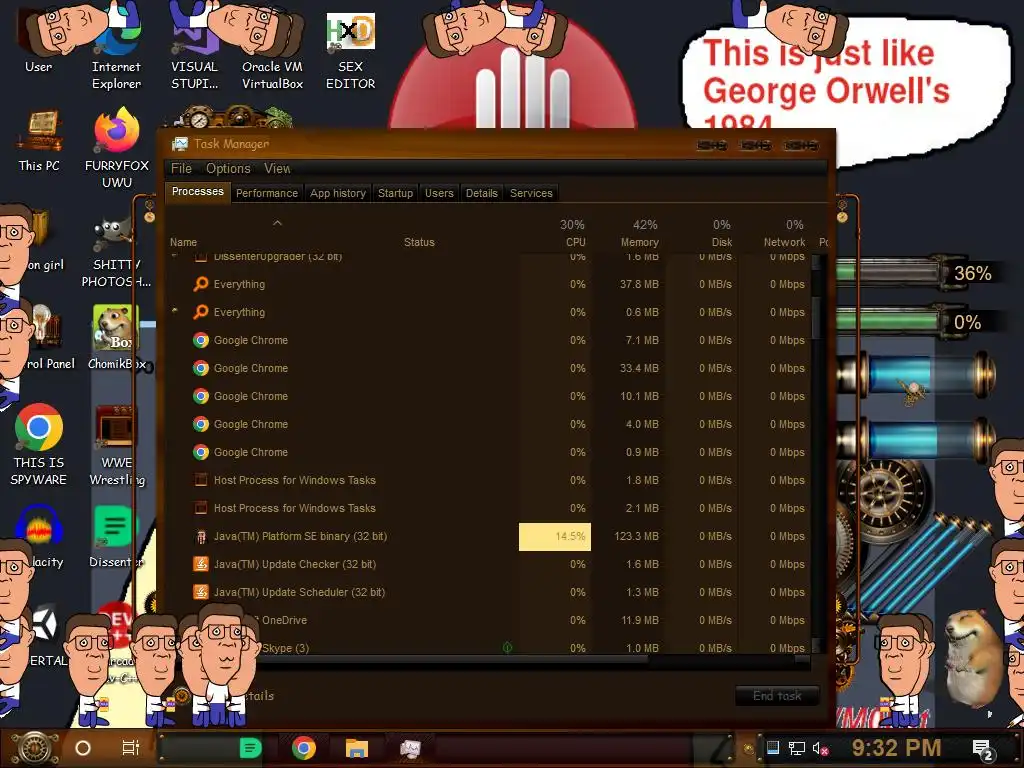Select the Java(TM) Update Checker (32 bit) row
The width and height of the screenshot is (1024, 768).
pos(488,564)
